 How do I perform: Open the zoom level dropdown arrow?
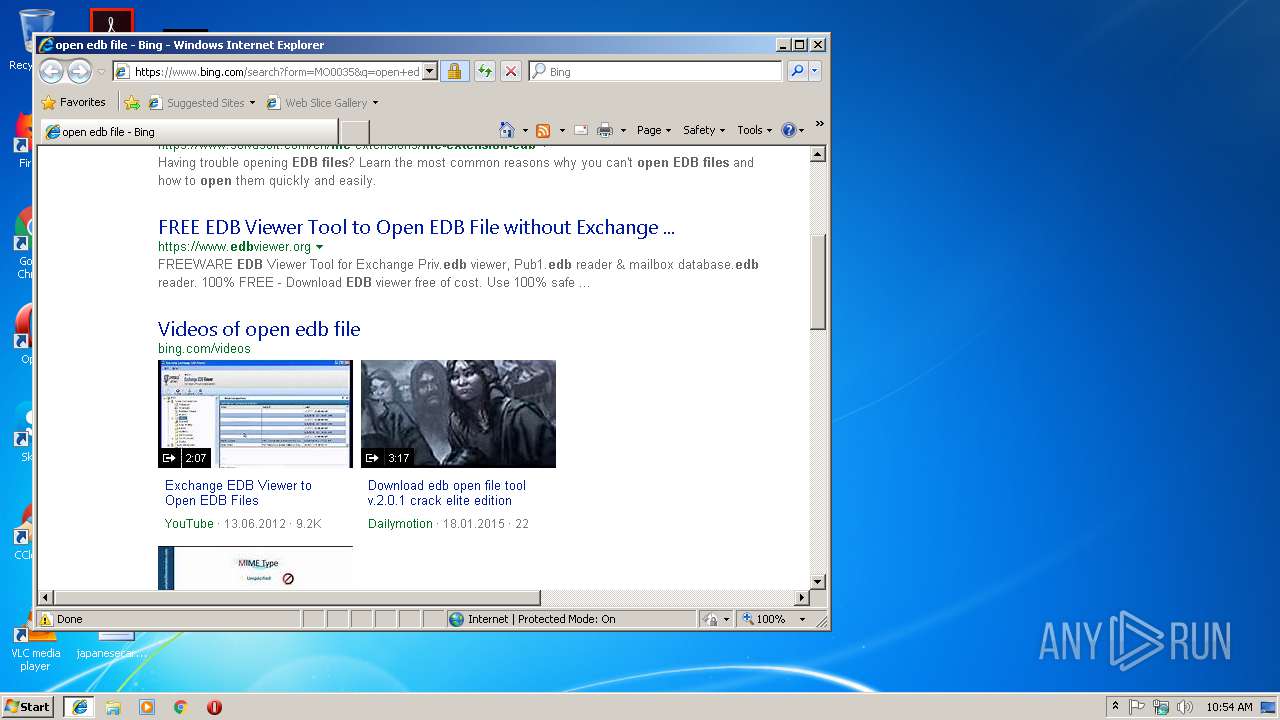(802, 619)
